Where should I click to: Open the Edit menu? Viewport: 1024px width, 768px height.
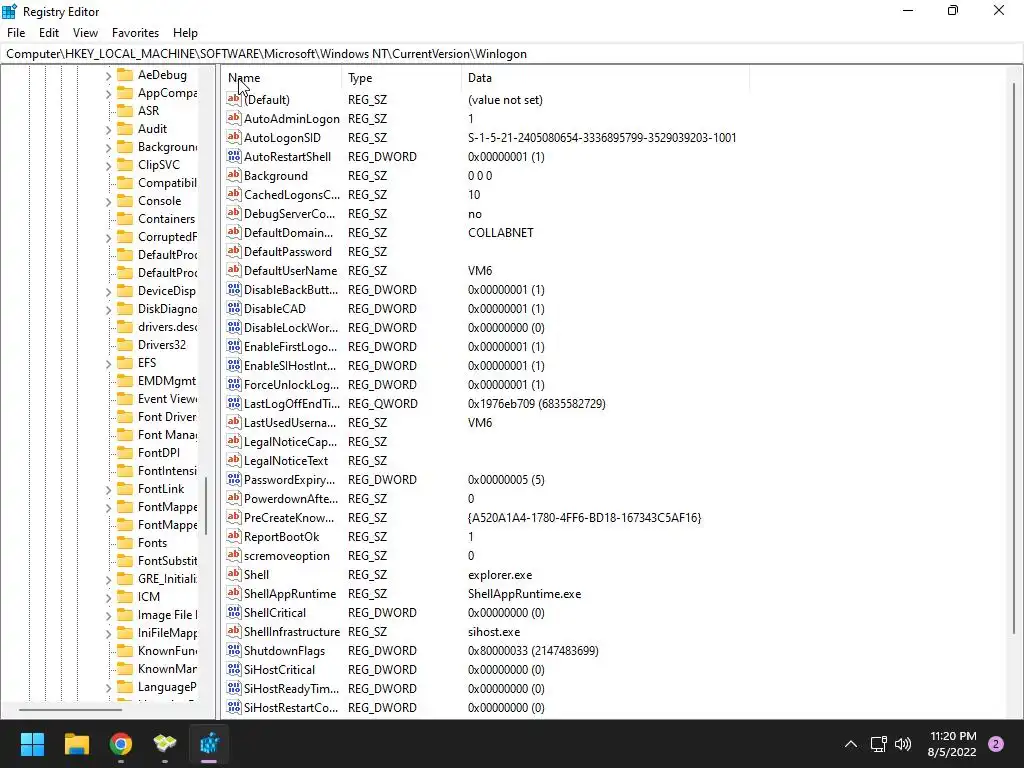(49, 33)
